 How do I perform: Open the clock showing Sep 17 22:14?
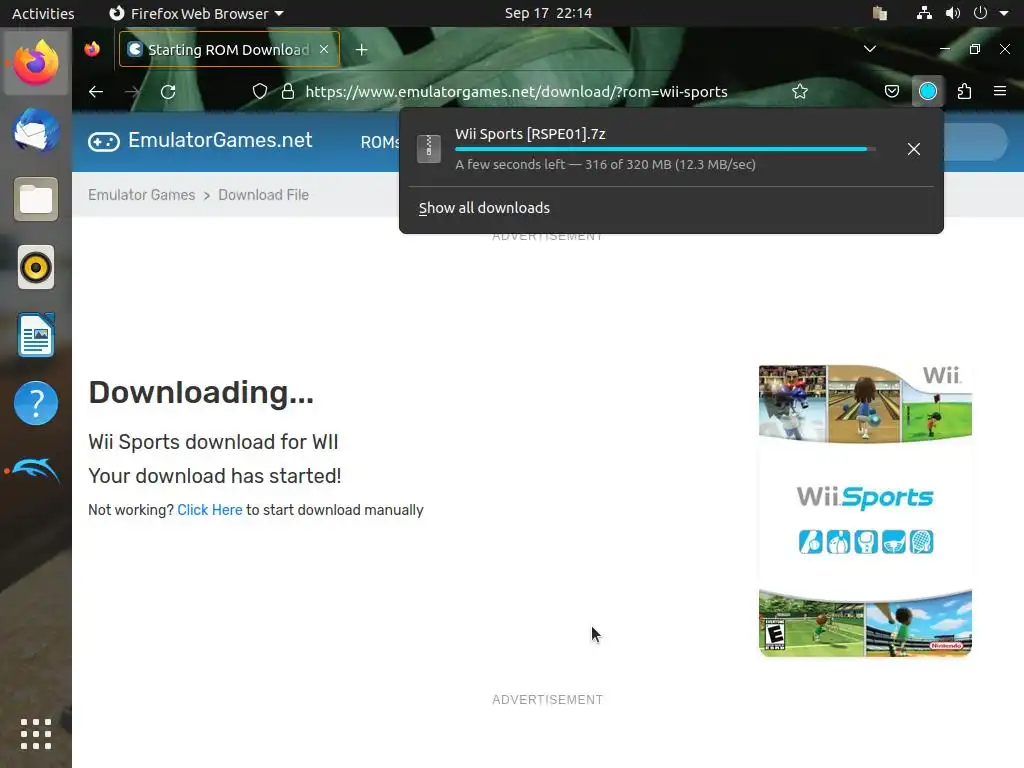(x=548, y=13)
